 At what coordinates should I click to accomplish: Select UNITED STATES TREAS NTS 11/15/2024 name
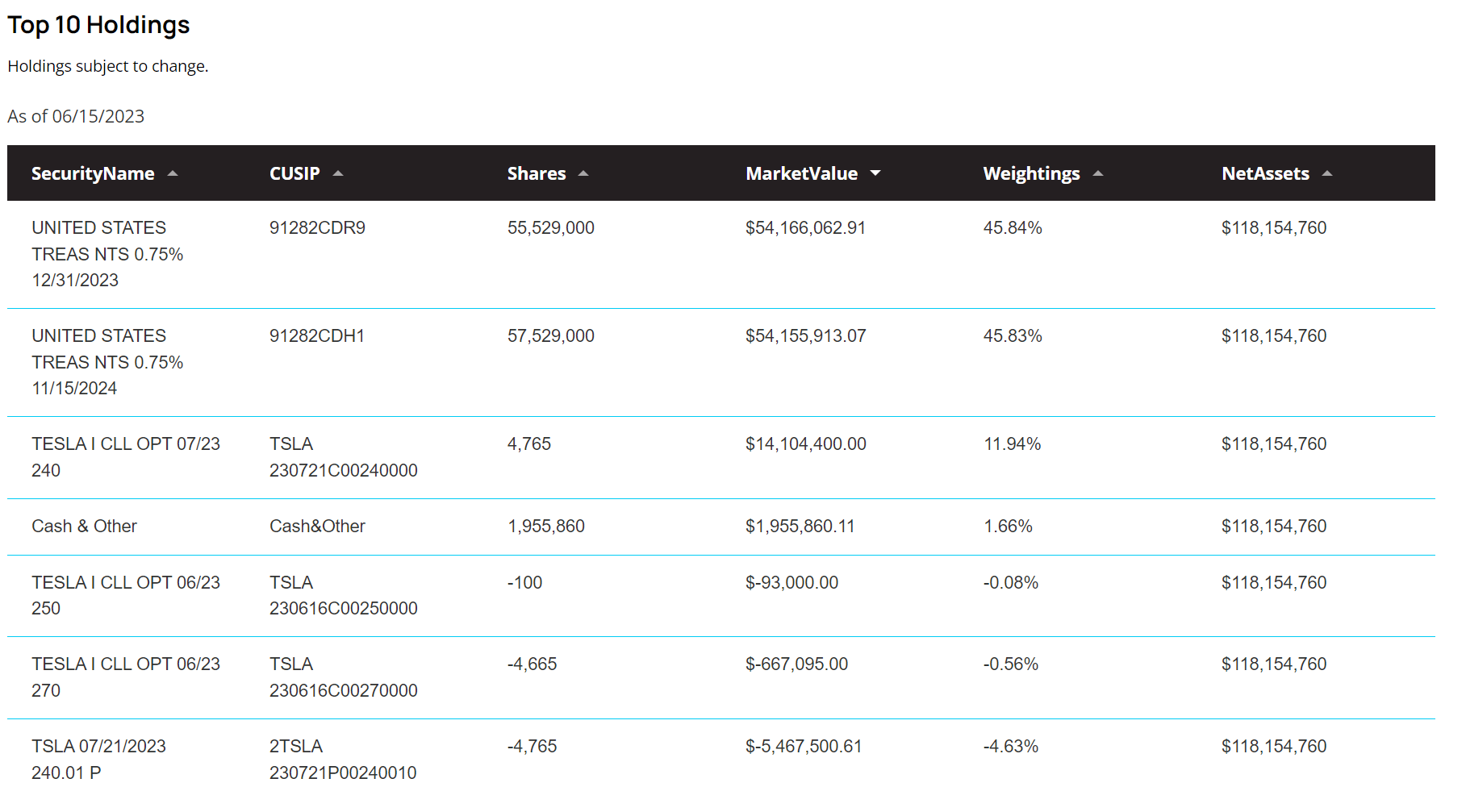[x=107, y=362]
